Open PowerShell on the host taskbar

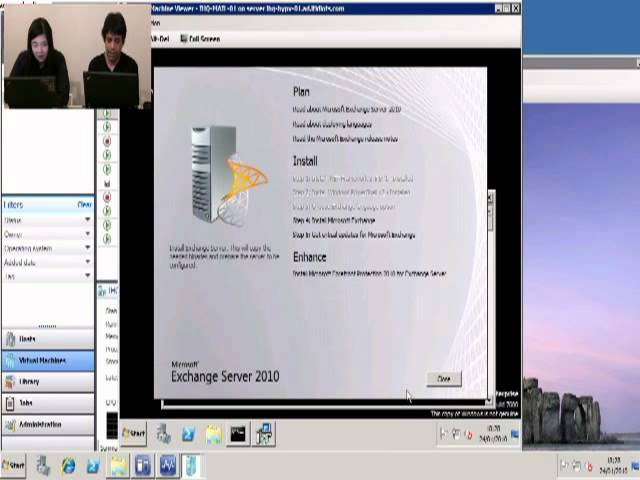[x=93, y=466]
